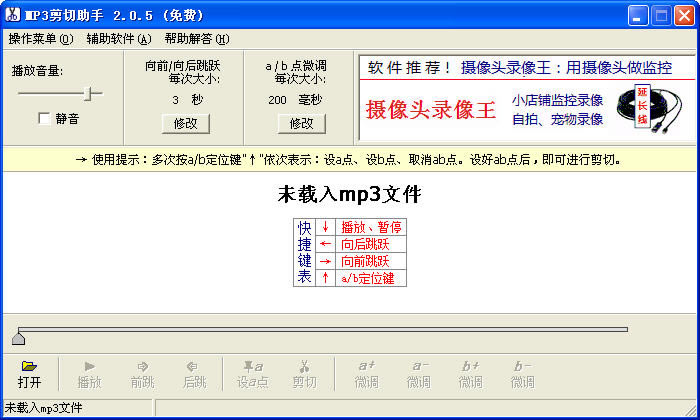Click the 播放音量 volume slider handle
The height and width of the screenshot is (420, 700).
click(x=88, y=93)
